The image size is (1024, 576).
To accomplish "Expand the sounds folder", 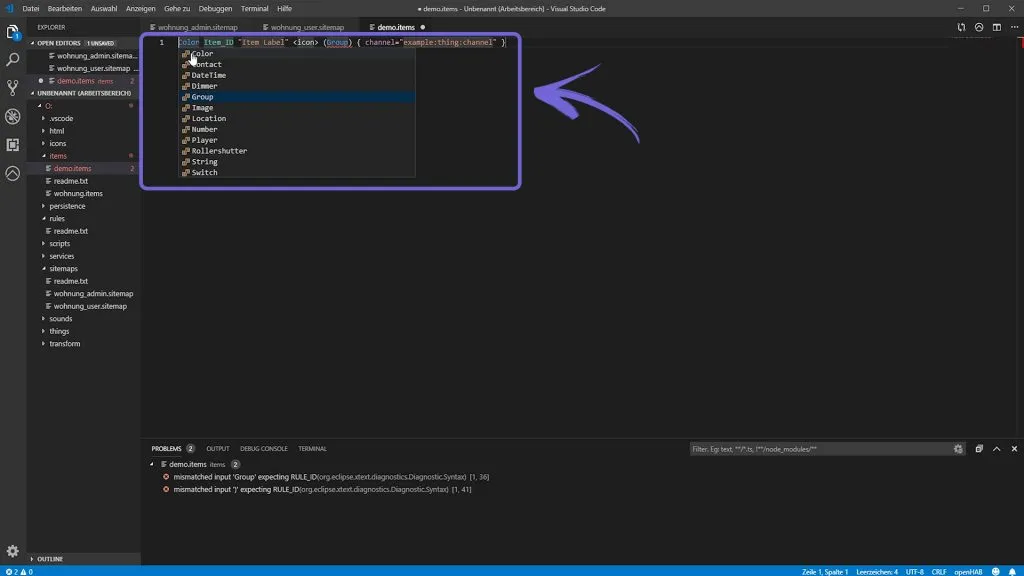I will pyautogui.click(x=44, y=319).
